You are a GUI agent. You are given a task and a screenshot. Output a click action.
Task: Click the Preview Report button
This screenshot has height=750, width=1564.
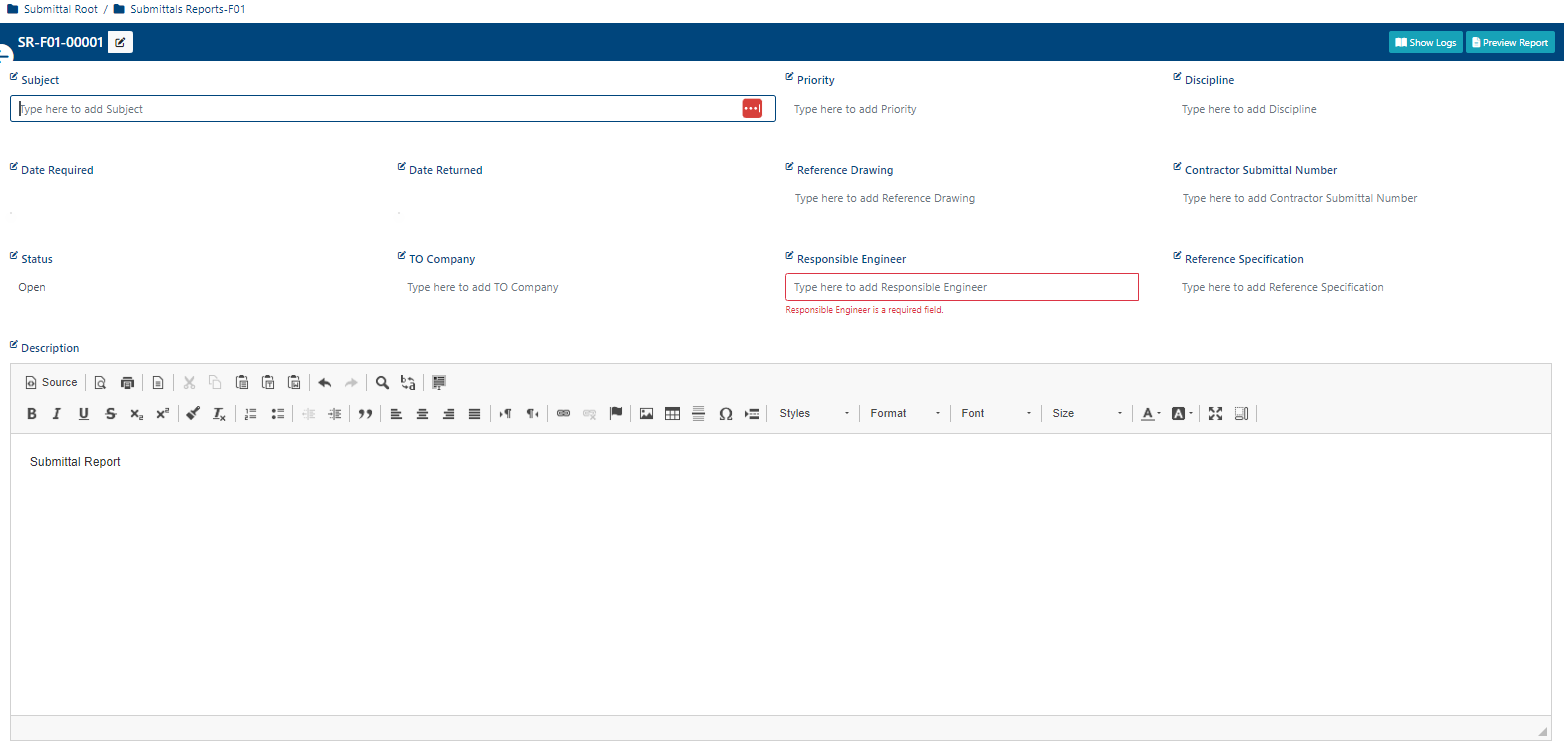(1510, 42)
